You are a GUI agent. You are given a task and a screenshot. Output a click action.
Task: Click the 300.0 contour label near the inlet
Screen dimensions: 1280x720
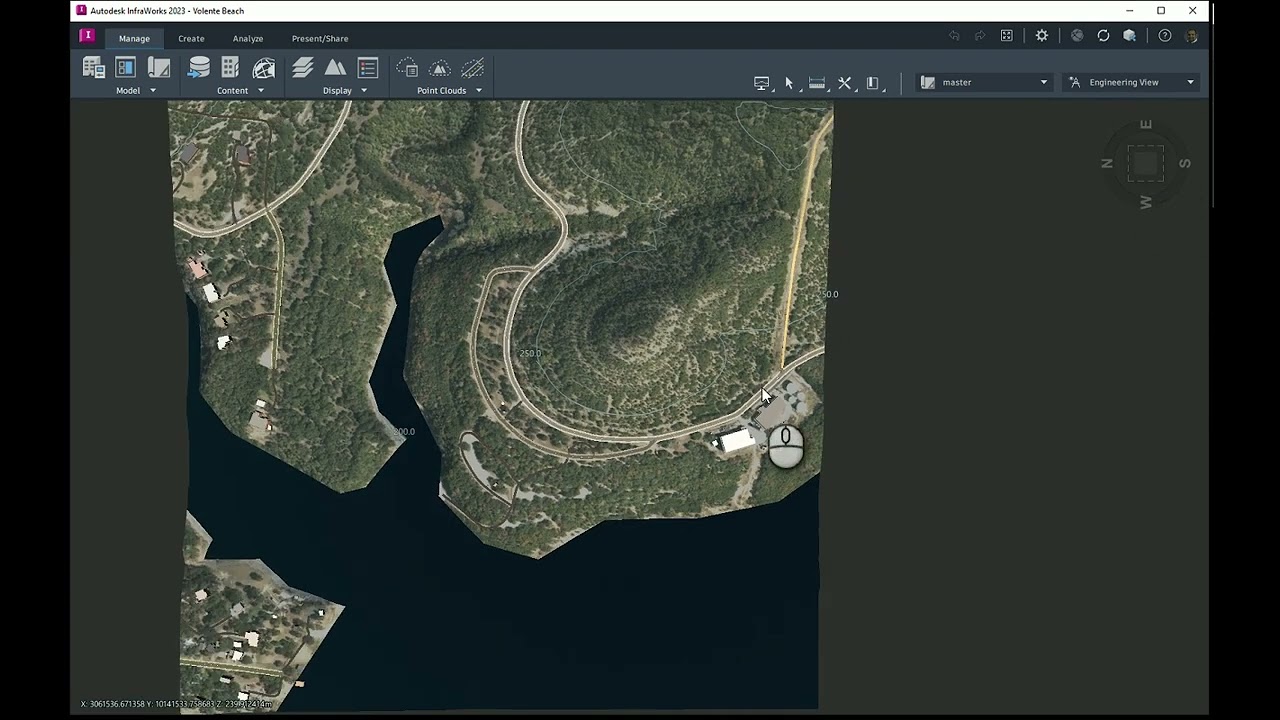[x=403, y=432]
